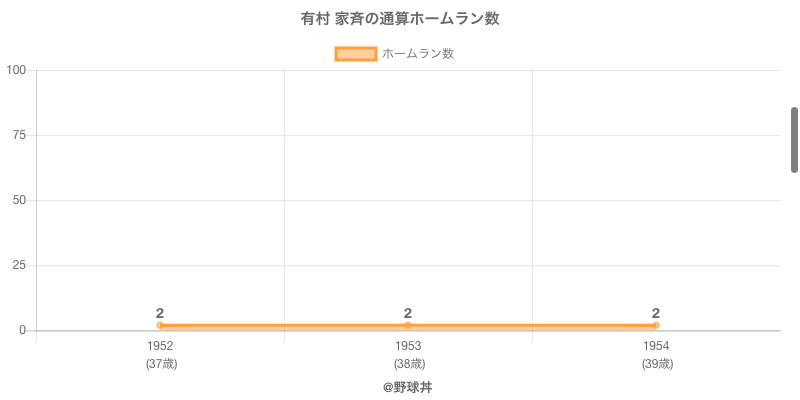Click the value label "2" above 1953
Screen dimensions: 800x400
408,313
